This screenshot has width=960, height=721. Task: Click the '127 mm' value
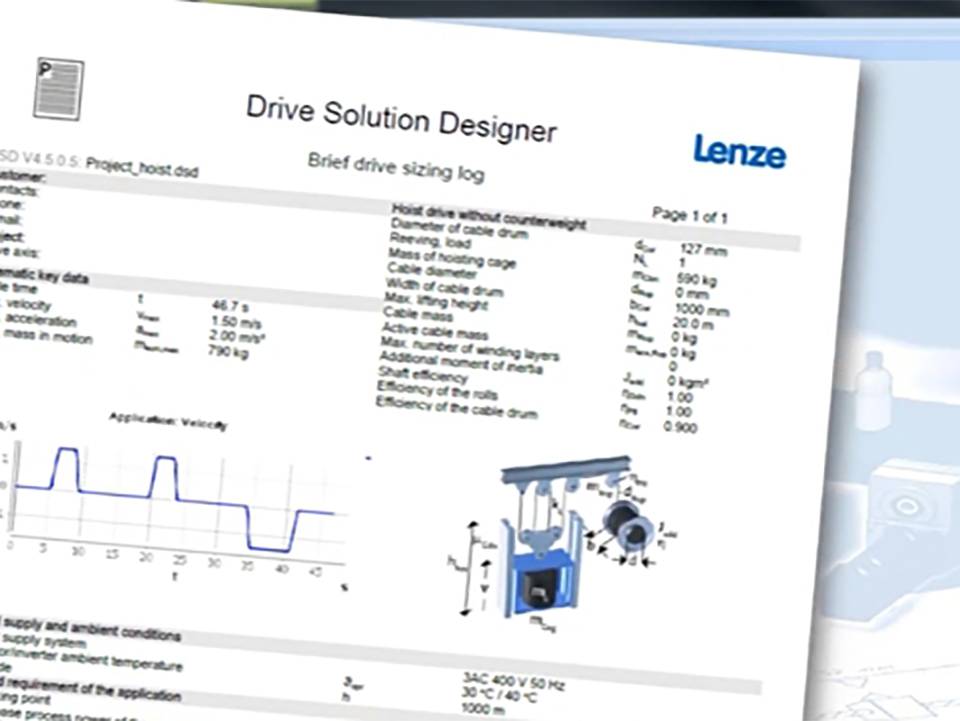coord(703,250)
